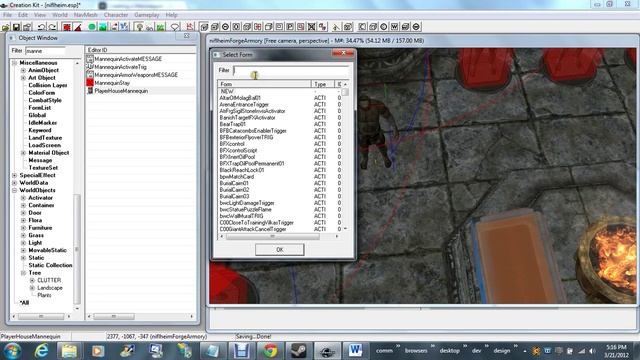
Task: Click OK in Select Form dialog
Action: pyautogui.click(x=280, y=249)
